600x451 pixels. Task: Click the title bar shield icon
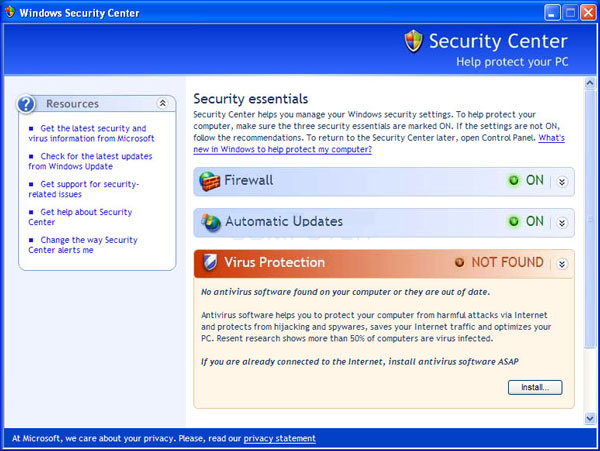10,12
